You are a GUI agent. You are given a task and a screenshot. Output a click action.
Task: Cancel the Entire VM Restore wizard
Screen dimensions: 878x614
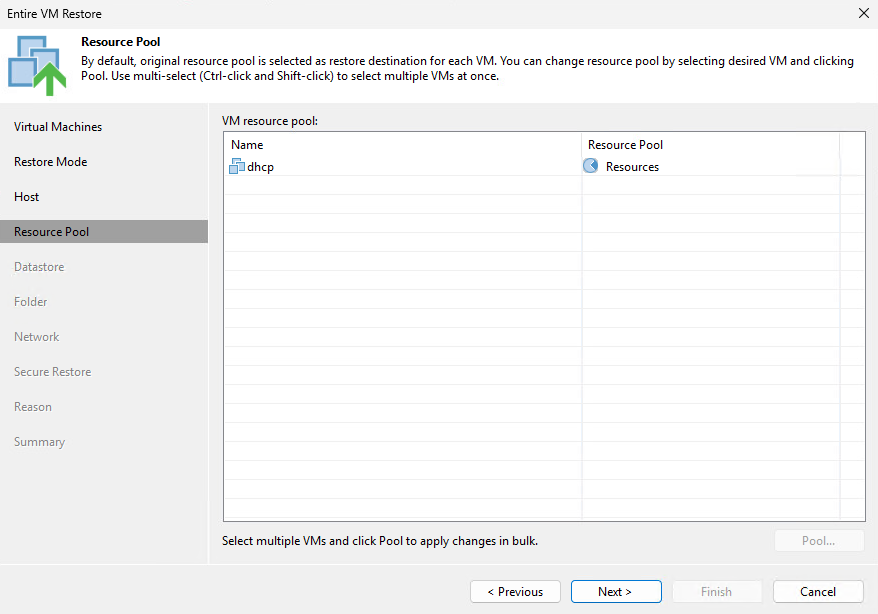coord(818,591)
